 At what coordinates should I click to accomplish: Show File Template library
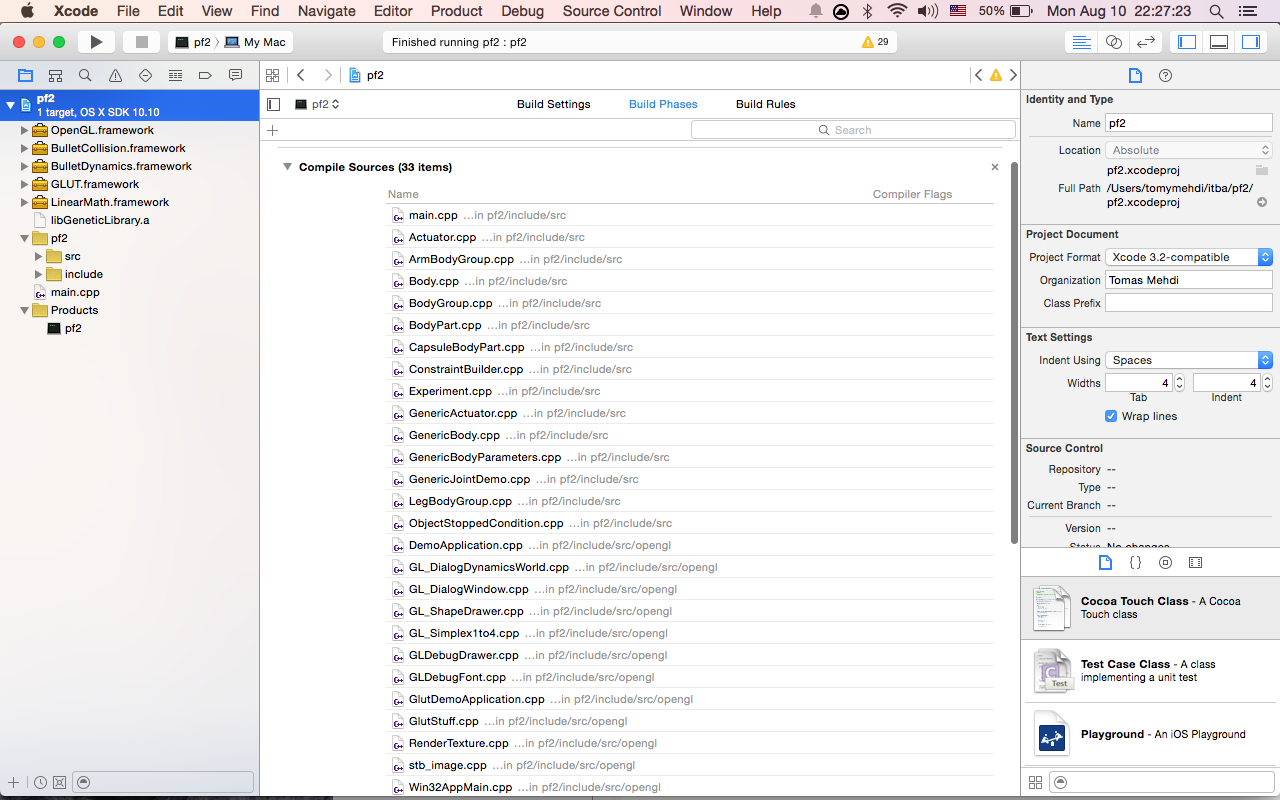pyautogui.click(x=1105, y=563)
